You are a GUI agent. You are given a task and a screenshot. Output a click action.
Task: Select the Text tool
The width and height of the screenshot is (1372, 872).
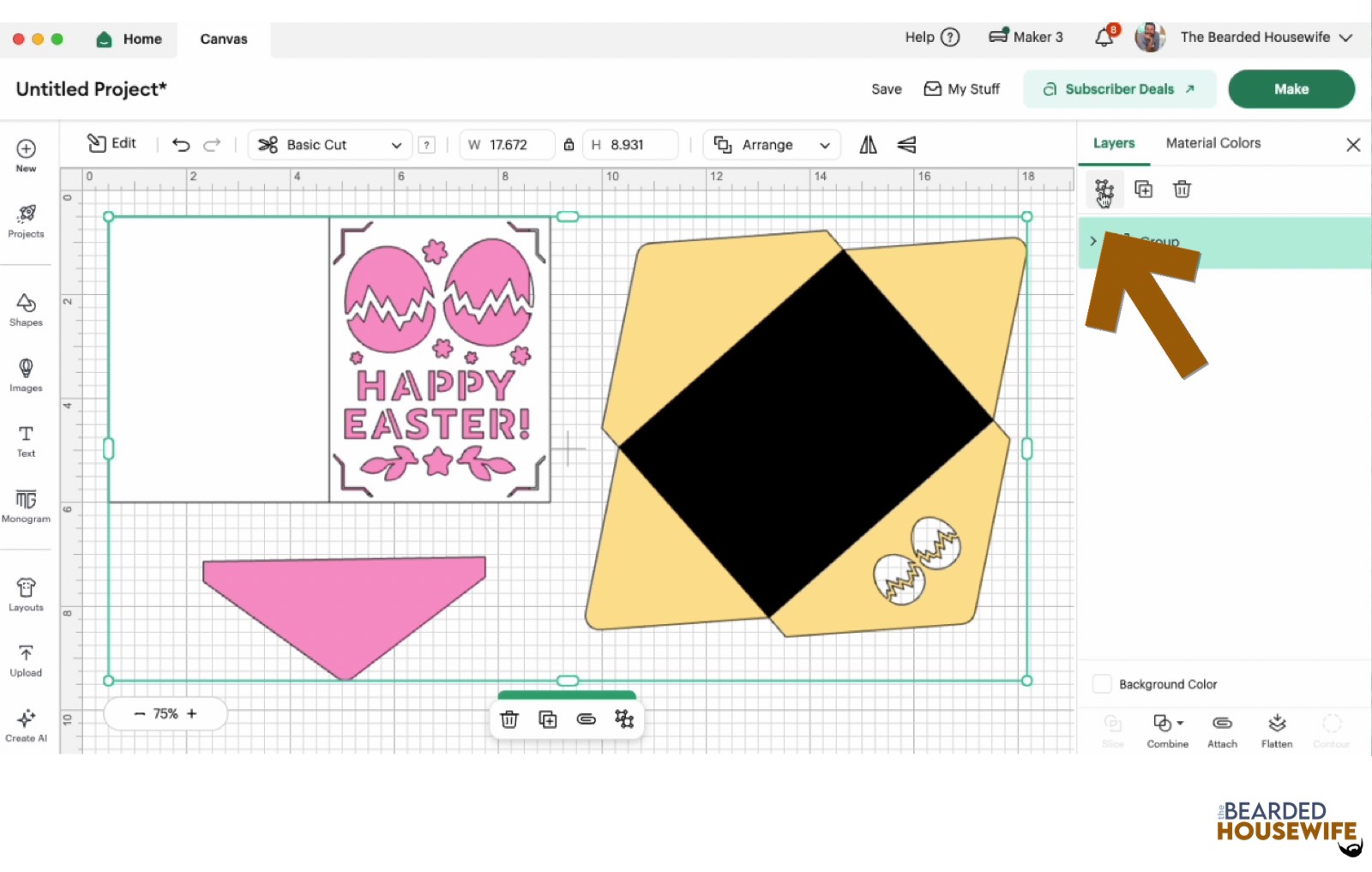(x=26, y=441)
